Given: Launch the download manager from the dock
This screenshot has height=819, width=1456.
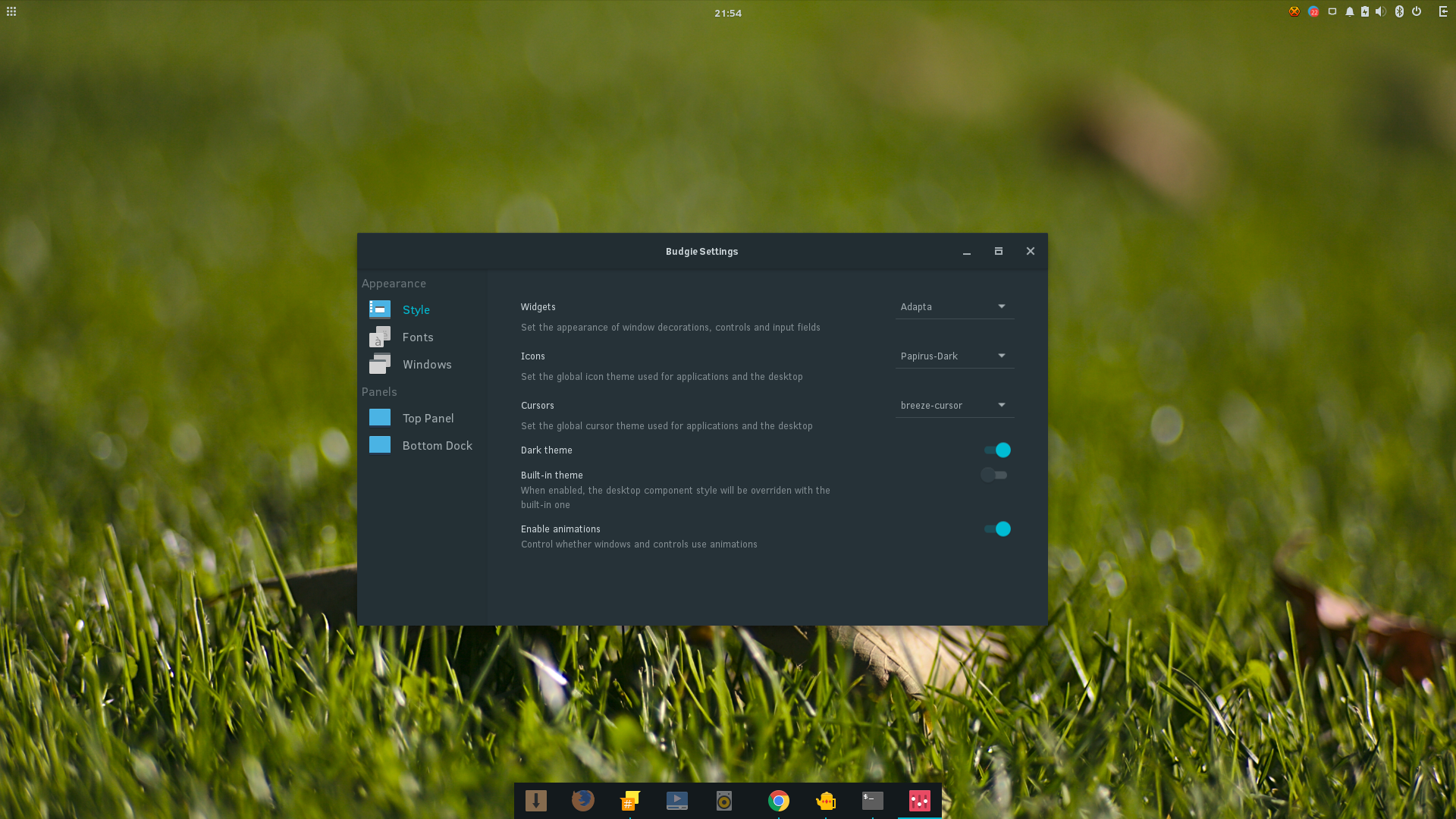Looking at the screenshot, I should click(536, 800).
